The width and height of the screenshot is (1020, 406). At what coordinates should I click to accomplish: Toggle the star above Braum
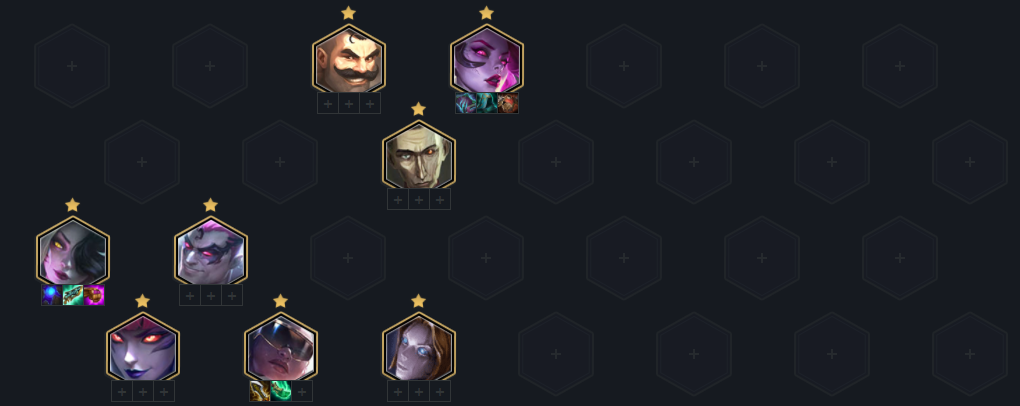click(349, 13)
